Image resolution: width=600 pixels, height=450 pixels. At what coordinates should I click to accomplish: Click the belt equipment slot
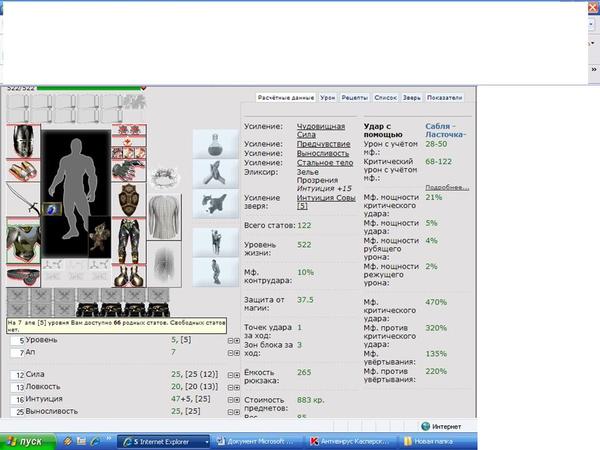23,276
